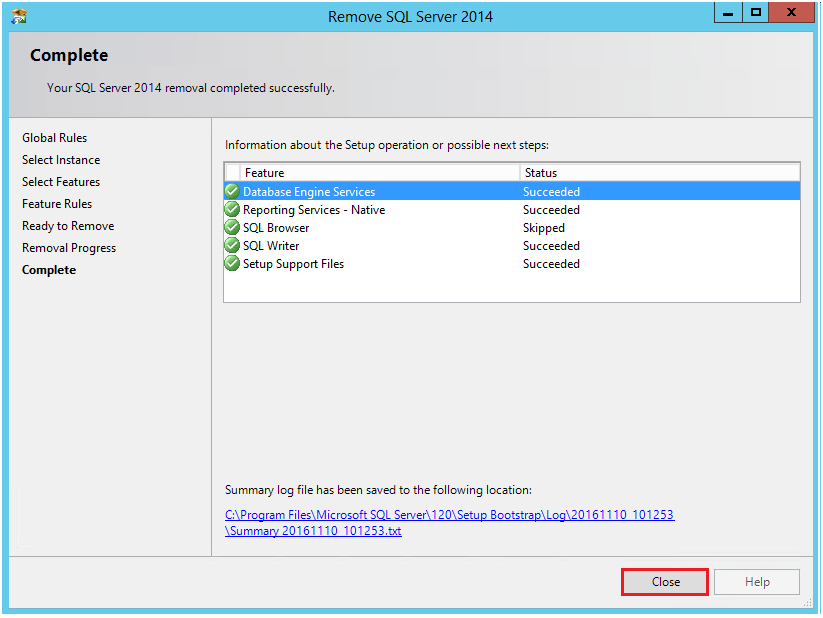
Task: Click the Skipped status for SQL Browser
Action: pos(544,228)
